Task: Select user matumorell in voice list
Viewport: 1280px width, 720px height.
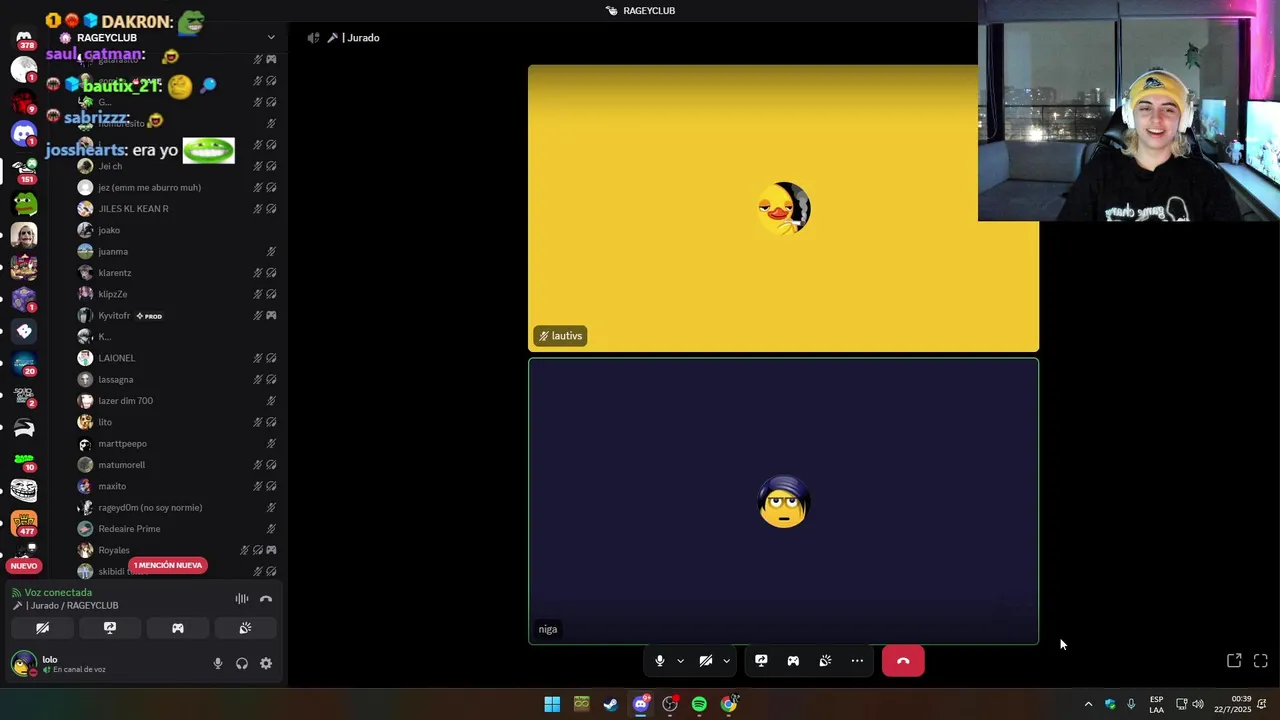Action: click(x=121, y=465)
